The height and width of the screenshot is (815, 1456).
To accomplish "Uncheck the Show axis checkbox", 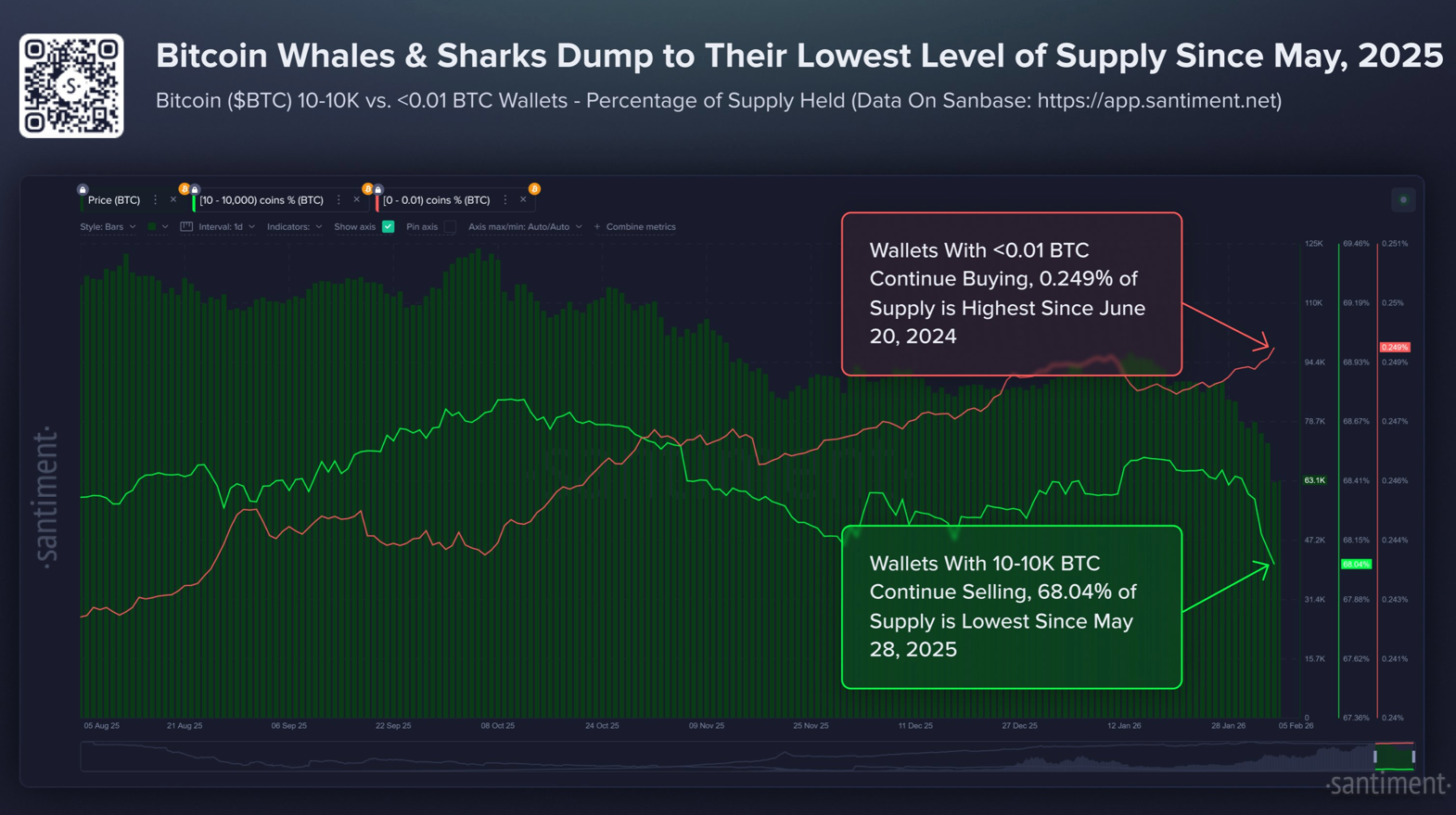I will pos(388,227).
